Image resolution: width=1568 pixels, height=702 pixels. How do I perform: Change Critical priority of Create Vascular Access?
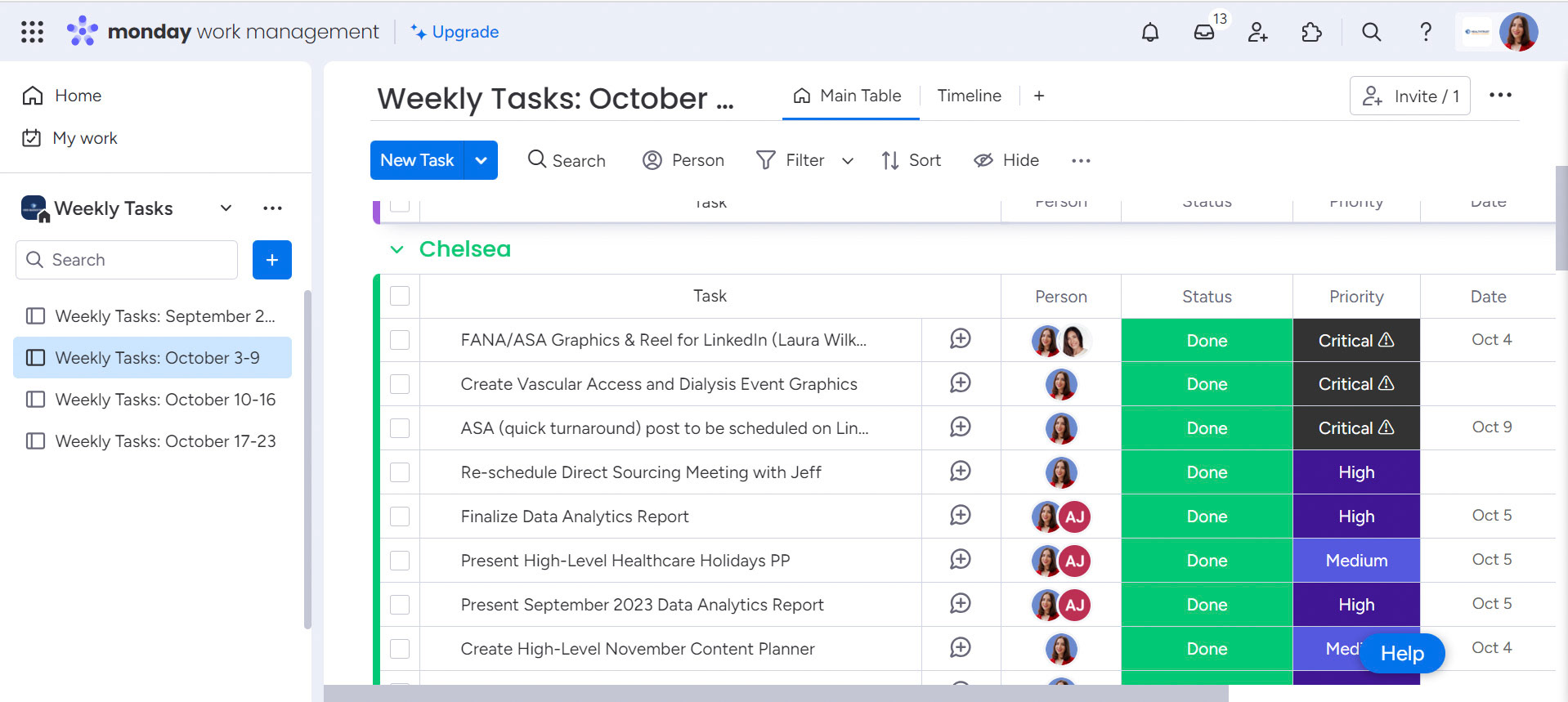click(x=1356, y=384)
